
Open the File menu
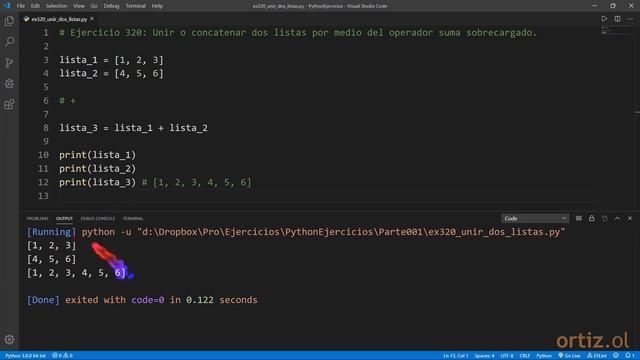(20, 6)
